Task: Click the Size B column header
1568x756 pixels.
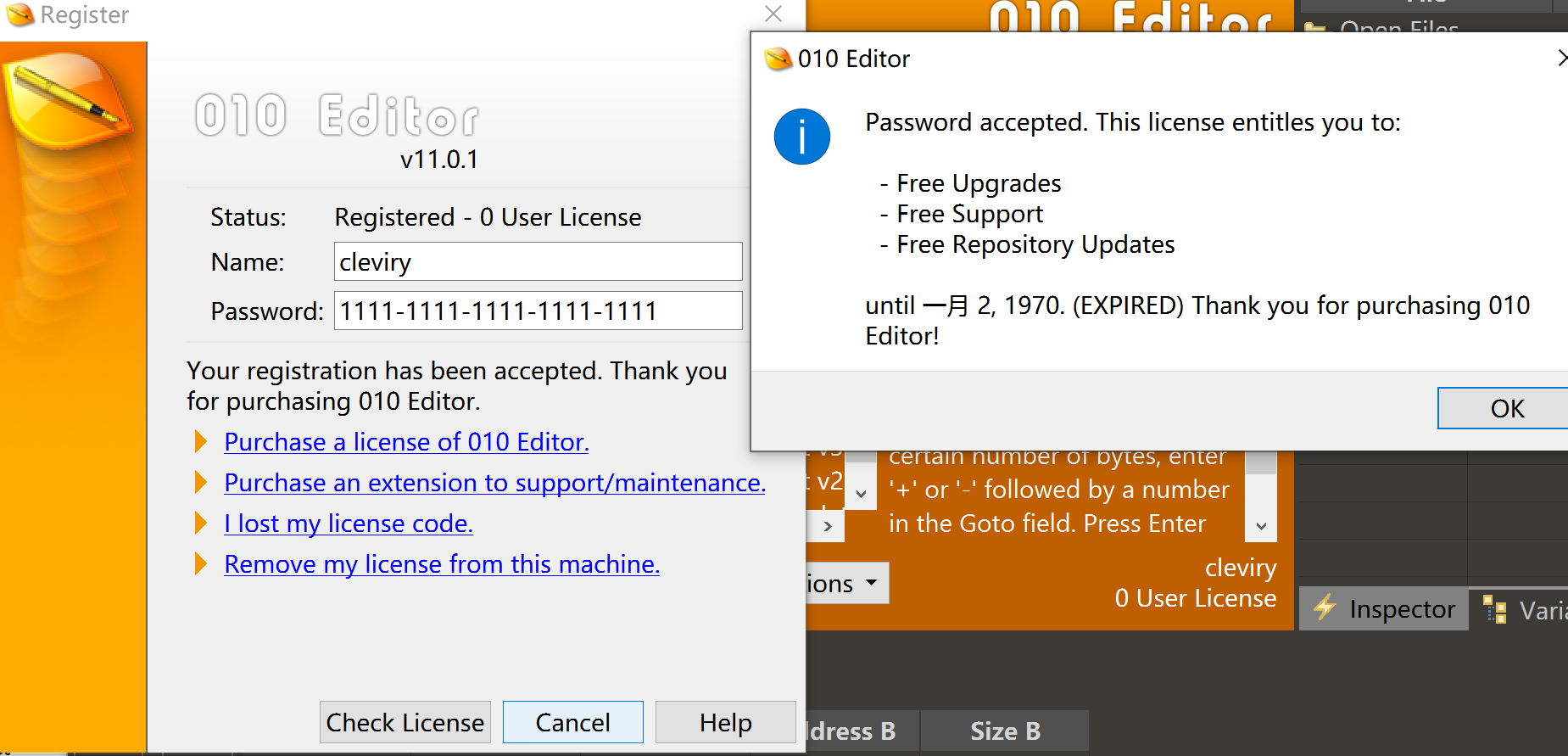Action: [x=1005, y=731]
